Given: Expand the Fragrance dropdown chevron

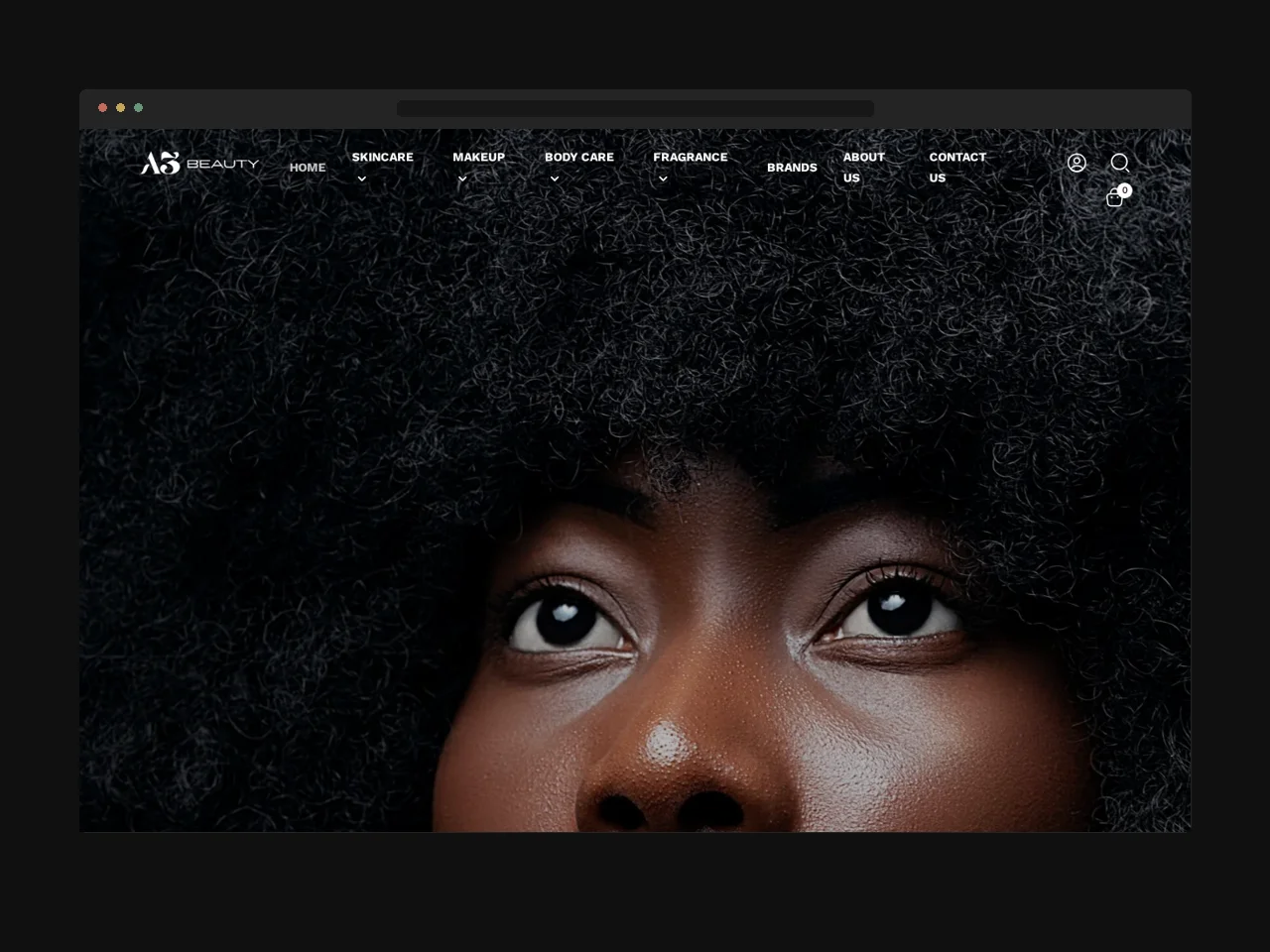Looking at the screenshot, I should [663, 179].
